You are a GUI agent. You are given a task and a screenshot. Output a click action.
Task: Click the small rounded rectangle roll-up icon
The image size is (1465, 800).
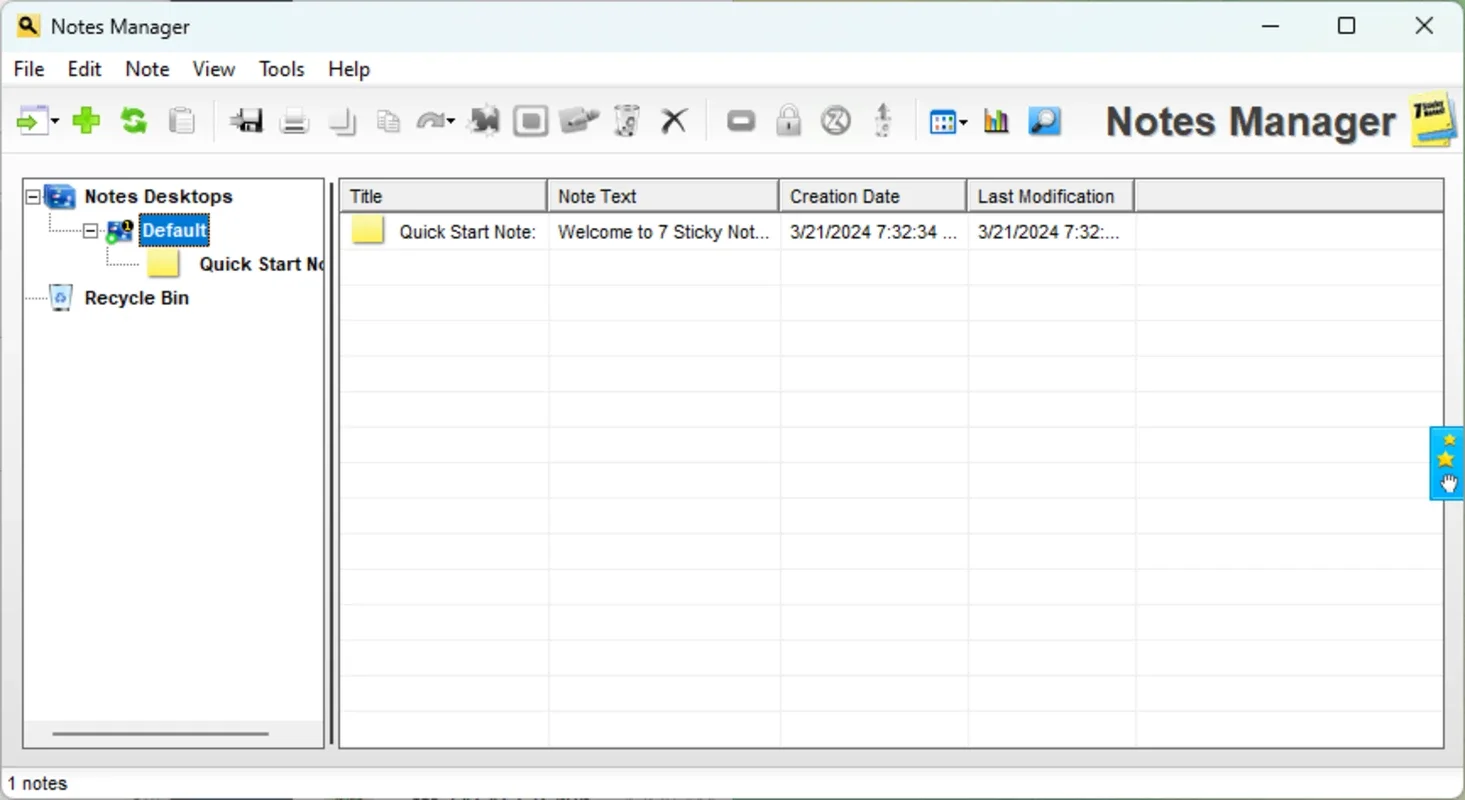741,121
